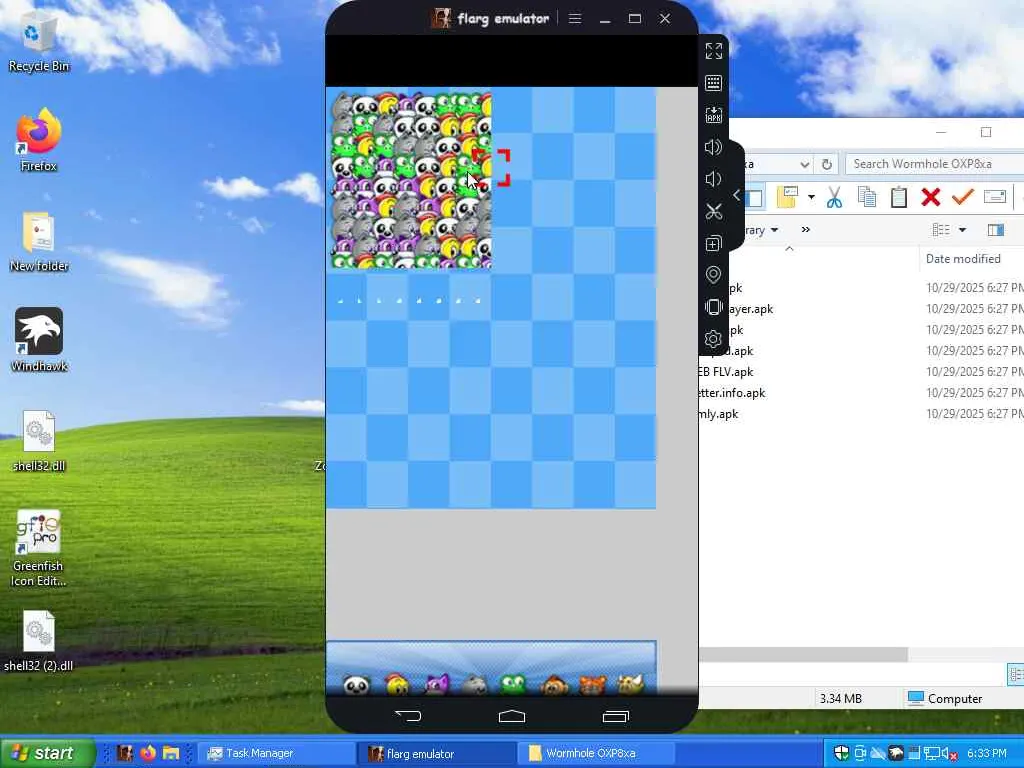Select the Greenfish Icon Editor desktop shortcut
This screenshot has height=768, width=1024.
[39, 548]
